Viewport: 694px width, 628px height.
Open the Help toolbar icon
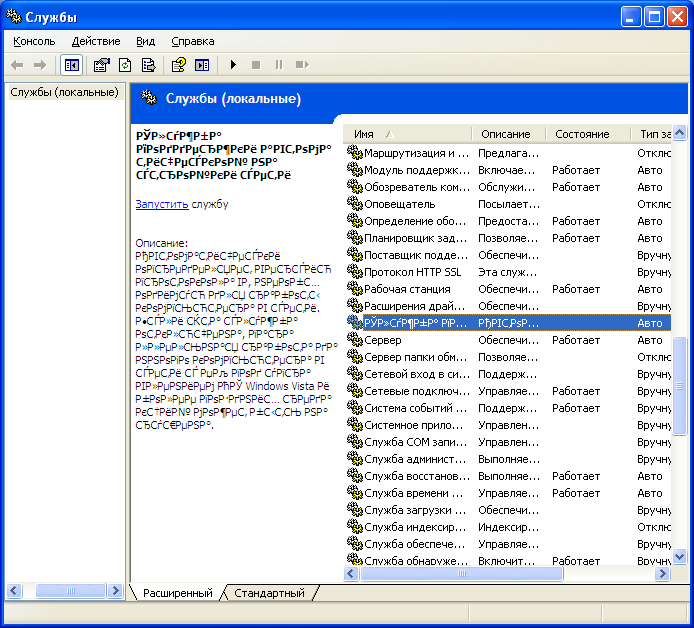[179, 65]
